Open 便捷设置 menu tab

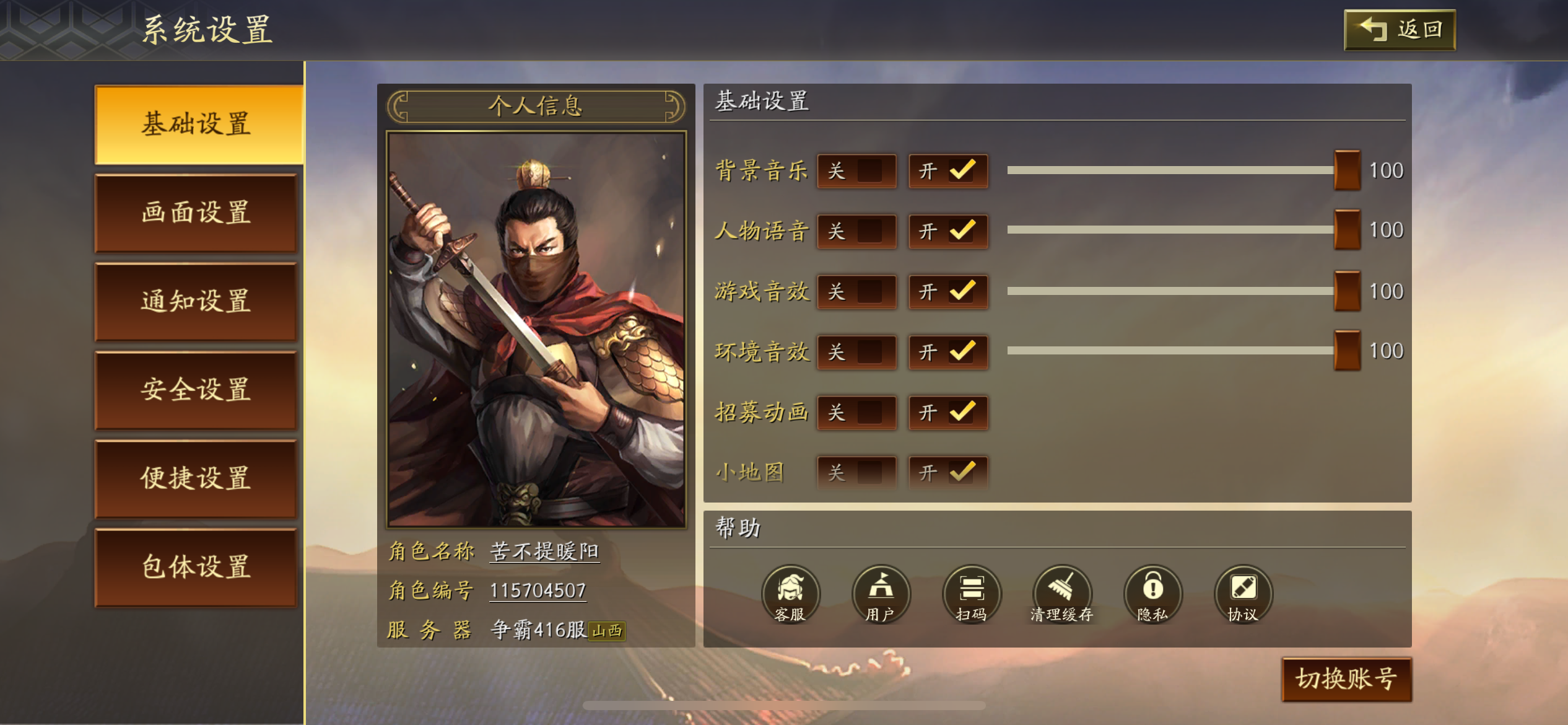(196, 478)
